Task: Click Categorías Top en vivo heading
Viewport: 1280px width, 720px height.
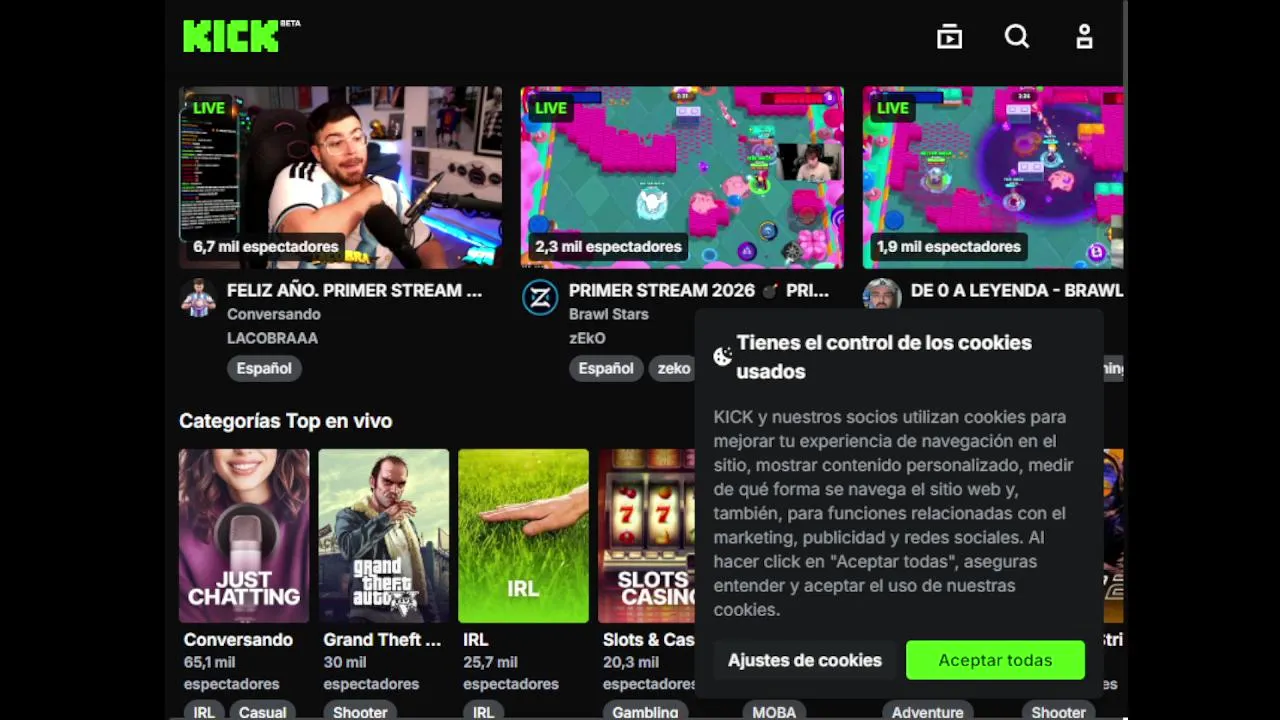Action: pos(285,421)
